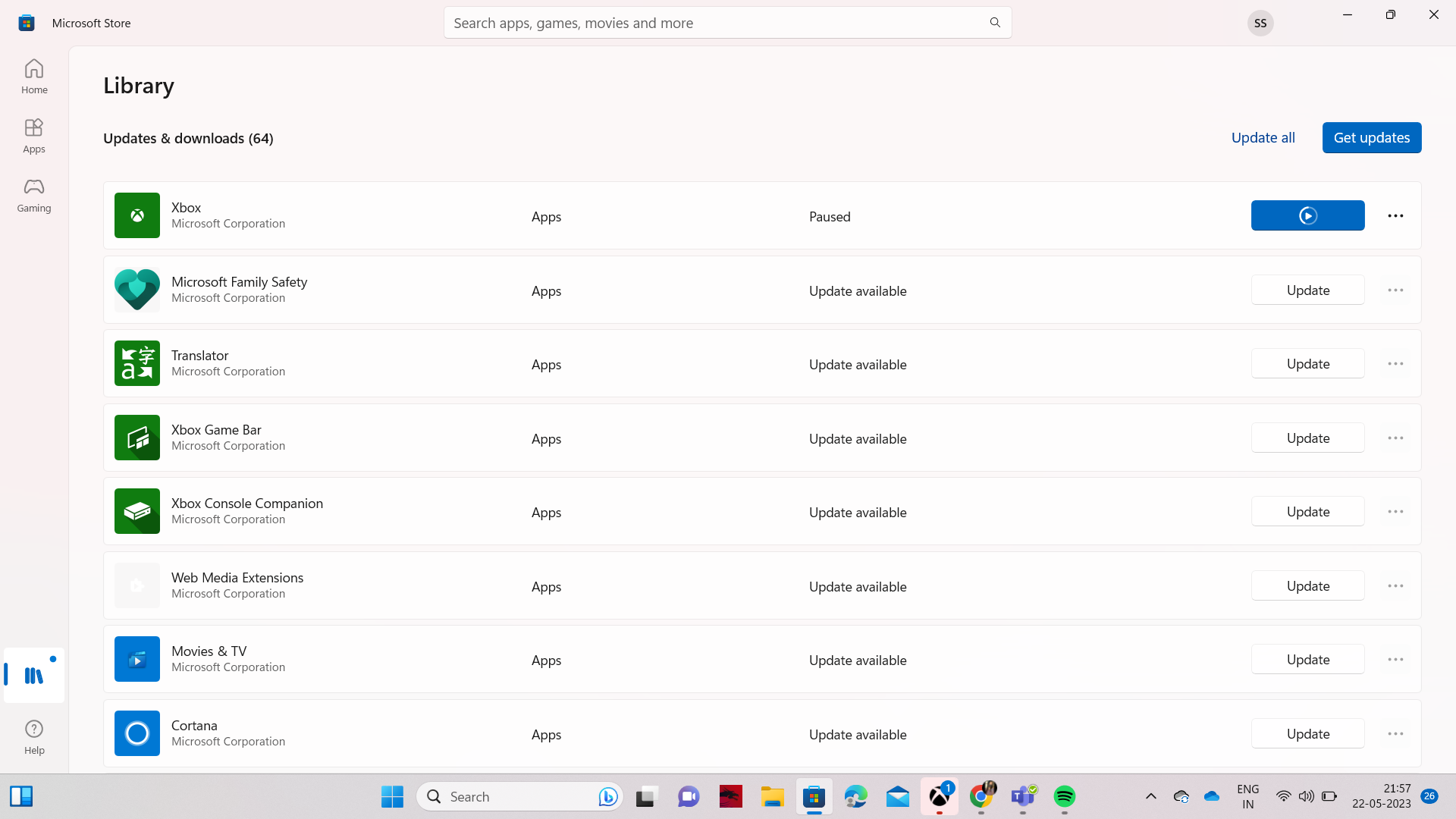This screenshot has width=1456, height=819.
Task: Select the Library sidebar icon
Action: pos(34,675)
